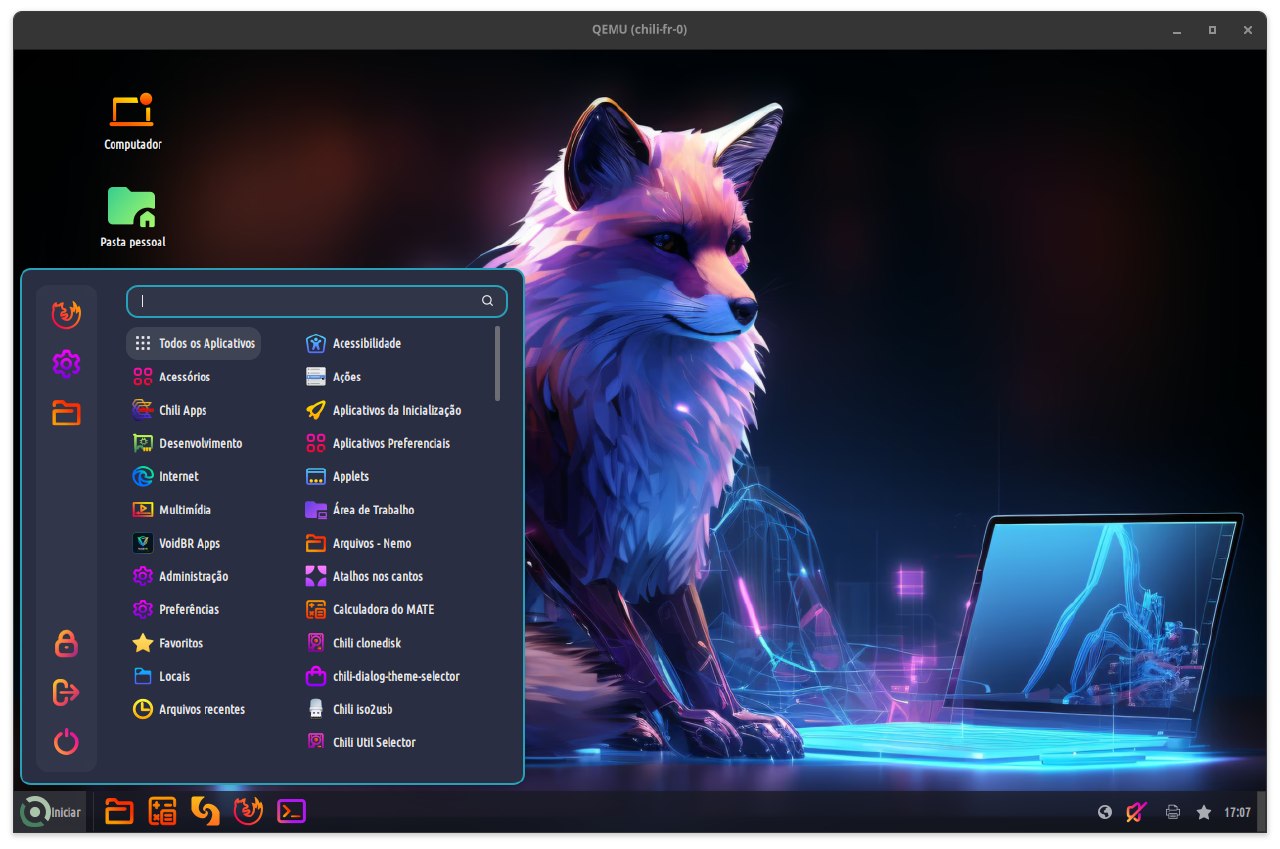
Task: Open the file manager folder in menu sidebar
Action: tap(66, 413)
